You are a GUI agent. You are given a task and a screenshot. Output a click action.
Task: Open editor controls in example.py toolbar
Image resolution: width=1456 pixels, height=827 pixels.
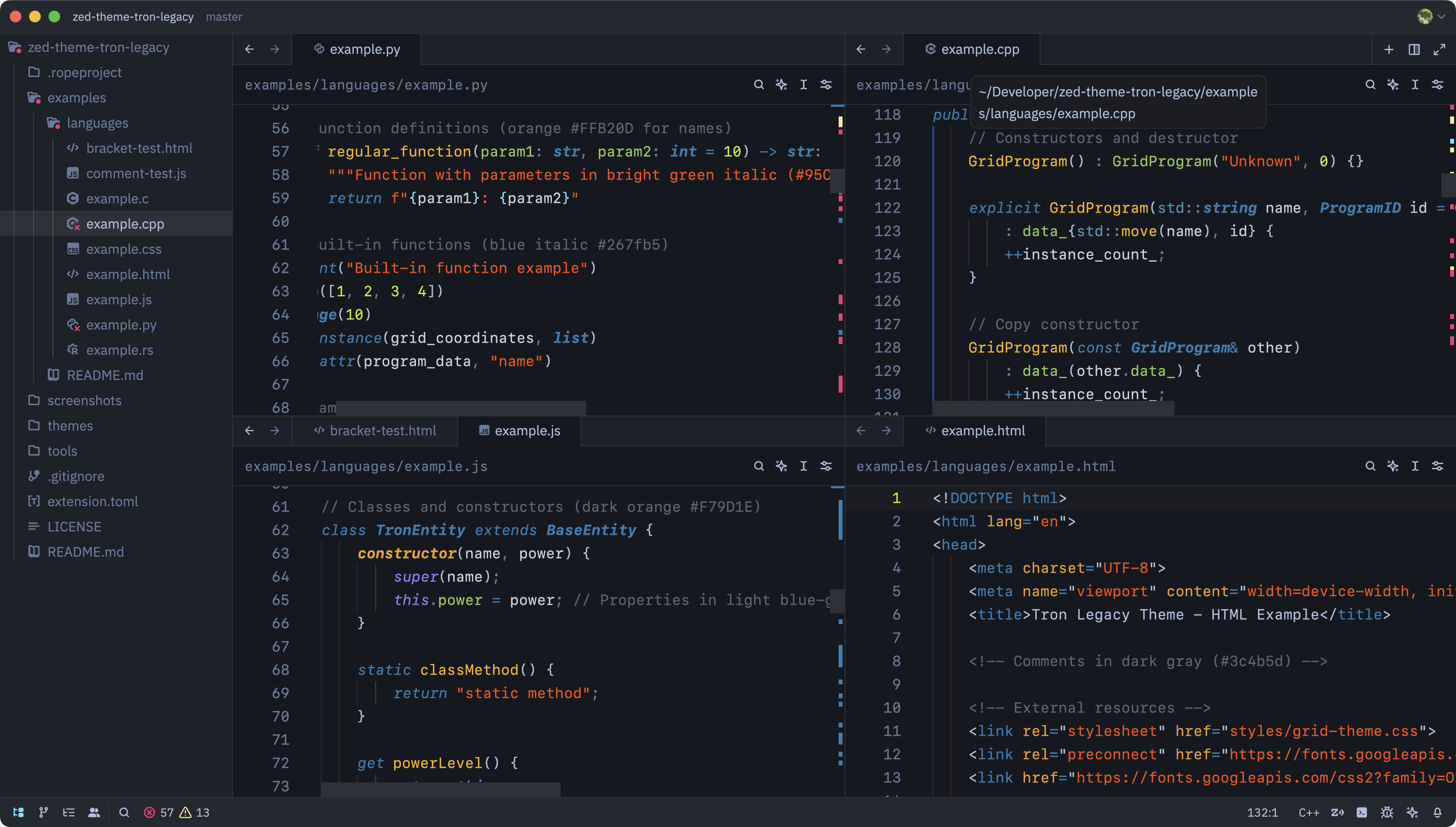coord(826,84)
